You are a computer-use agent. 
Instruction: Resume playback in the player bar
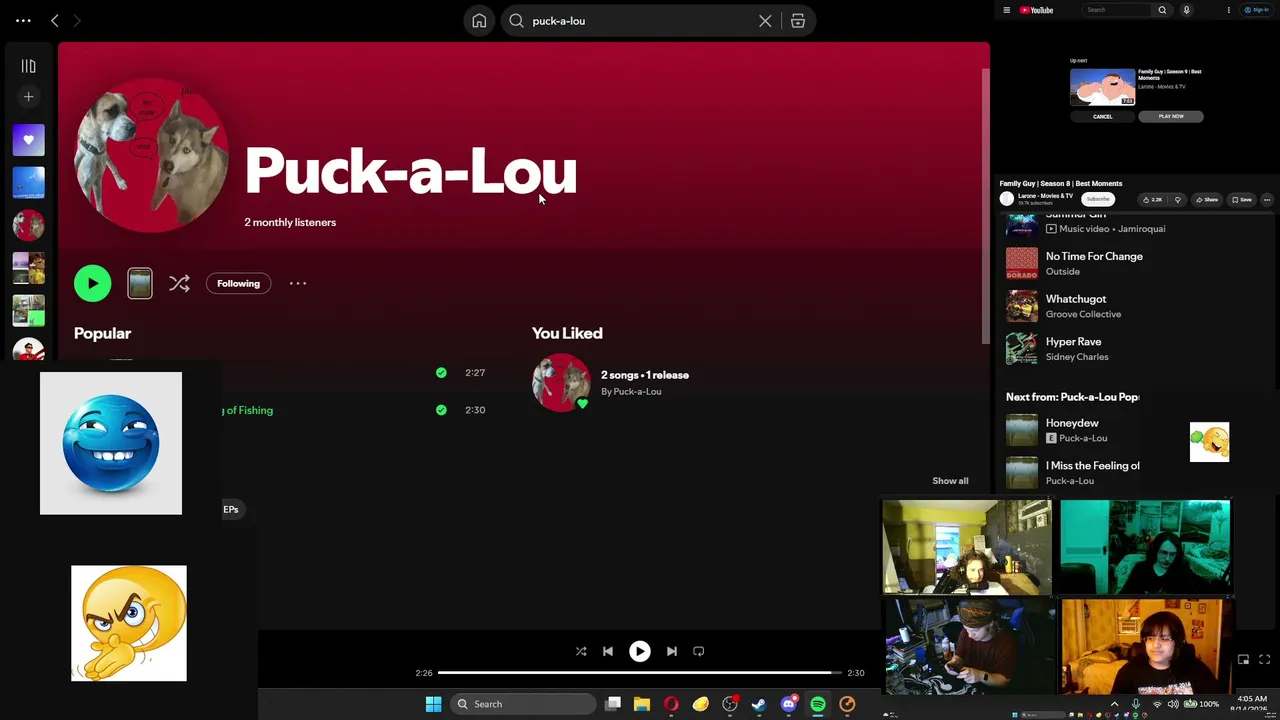click(639, 651)
